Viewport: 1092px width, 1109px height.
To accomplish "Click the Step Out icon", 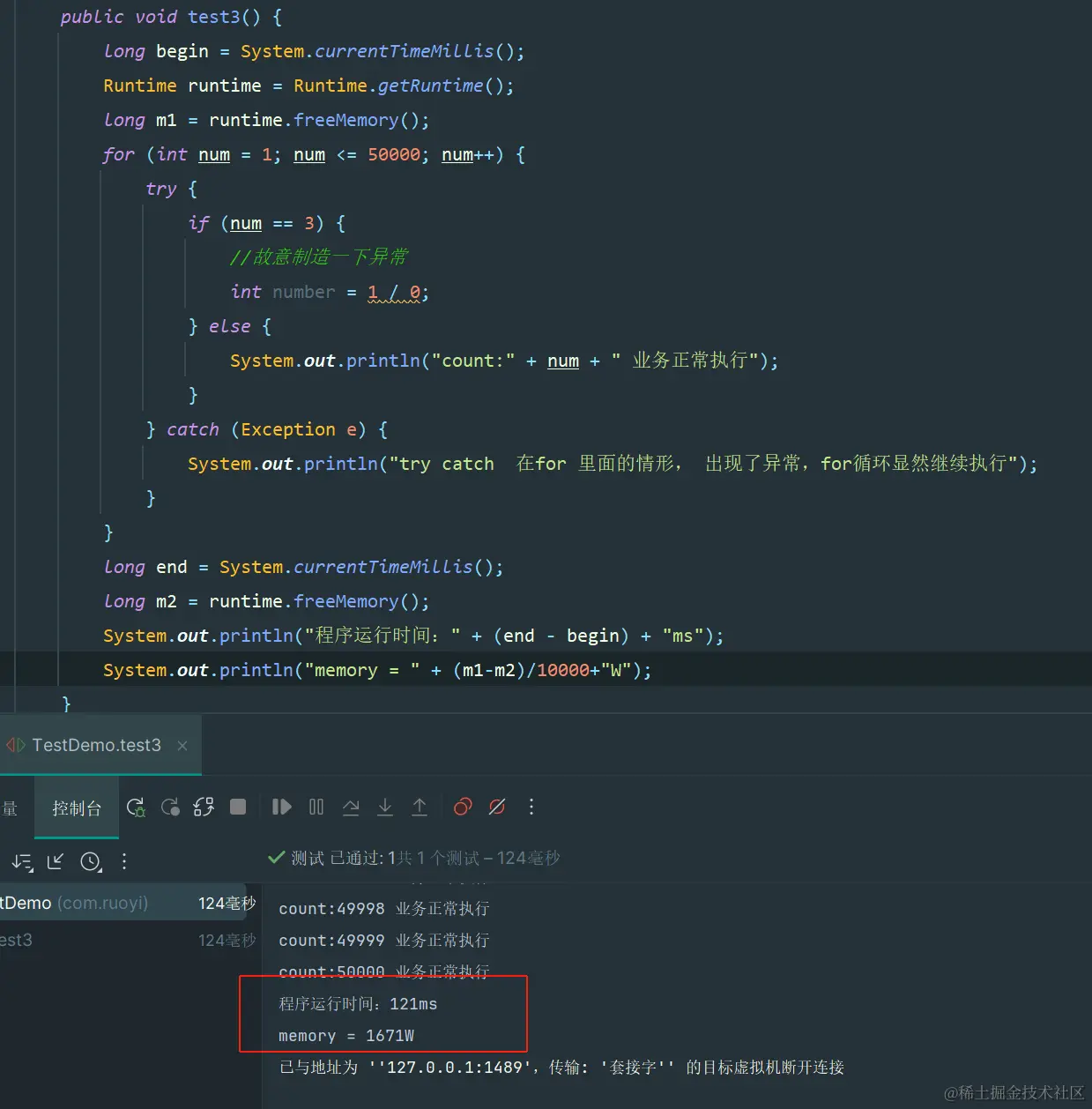I will pyautogui.click(x=420, y=807).
